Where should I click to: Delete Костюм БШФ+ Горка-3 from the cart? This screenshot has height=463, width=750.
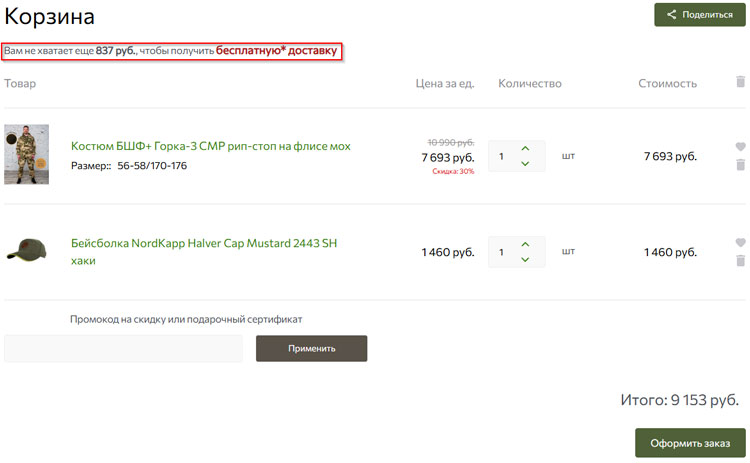[740, 165]
